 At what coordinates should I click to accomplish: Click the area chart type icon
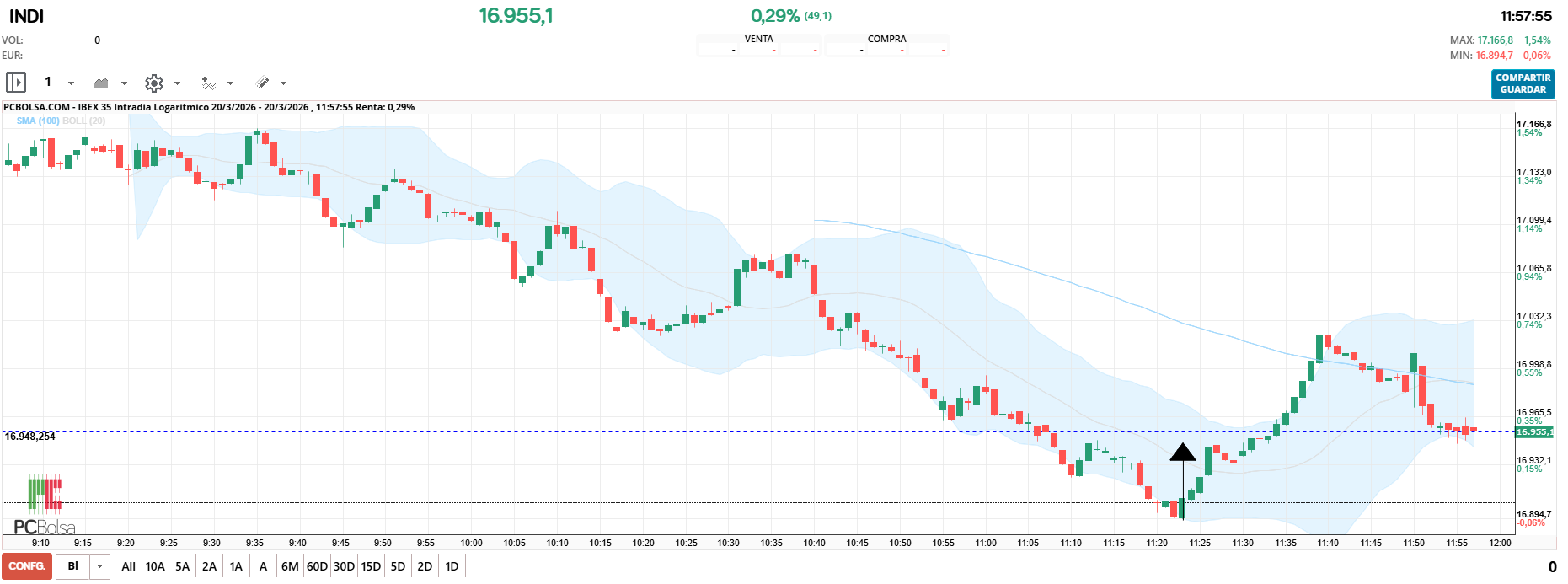[101, 83]
